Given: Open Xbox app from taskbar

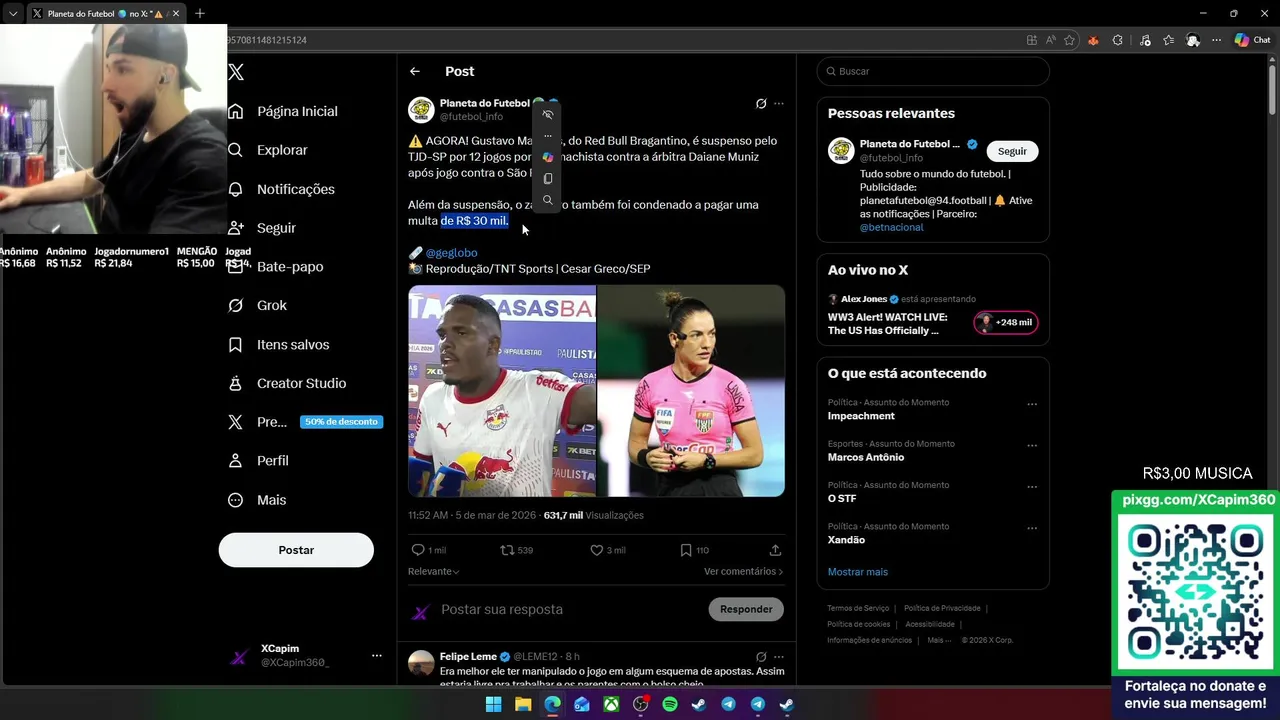Looking at the screenshot, I should click(611, 704).
